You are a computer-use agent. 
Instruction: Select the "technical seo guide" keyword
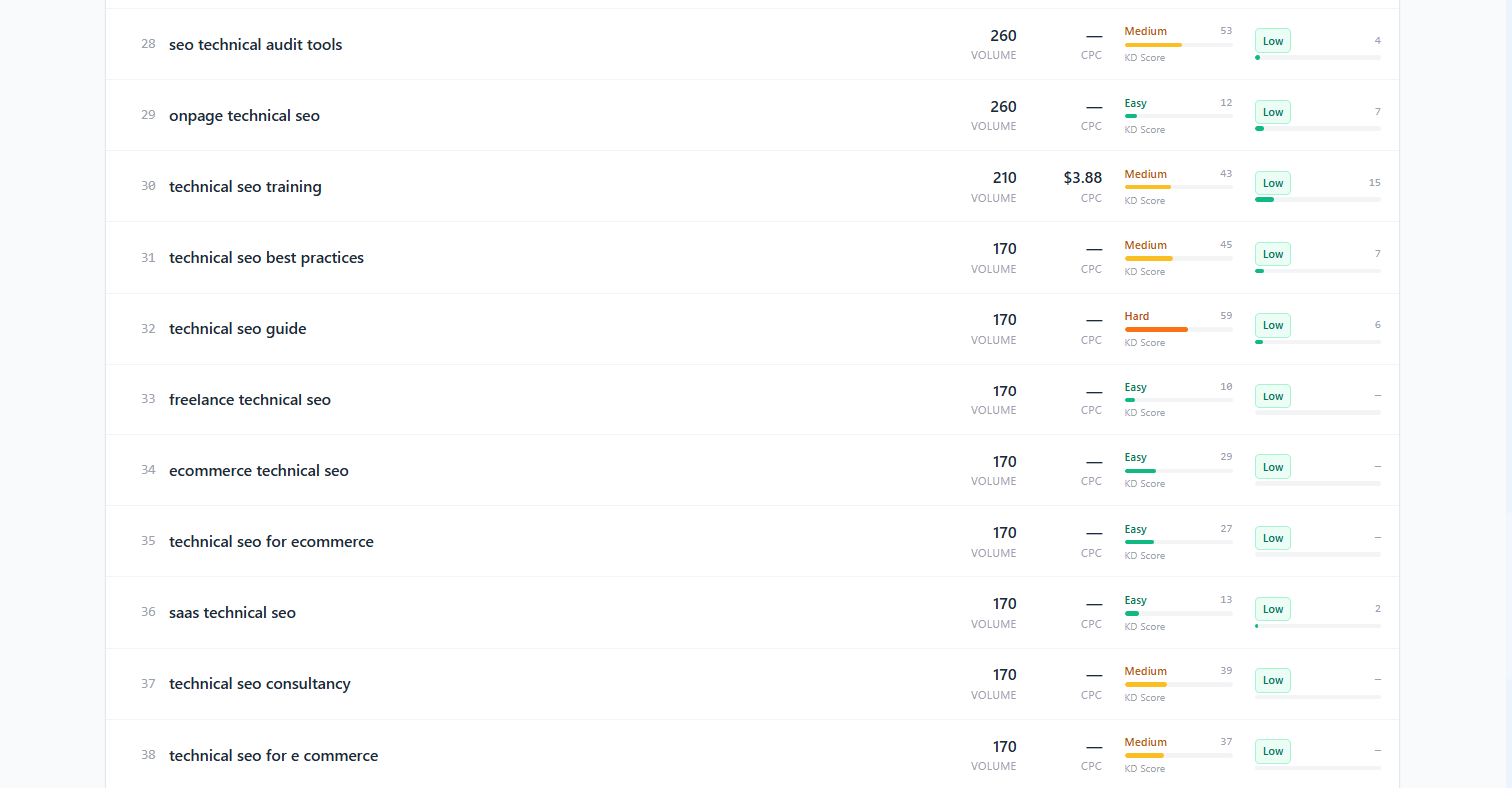pyautogui.click(x=237, y=329)
